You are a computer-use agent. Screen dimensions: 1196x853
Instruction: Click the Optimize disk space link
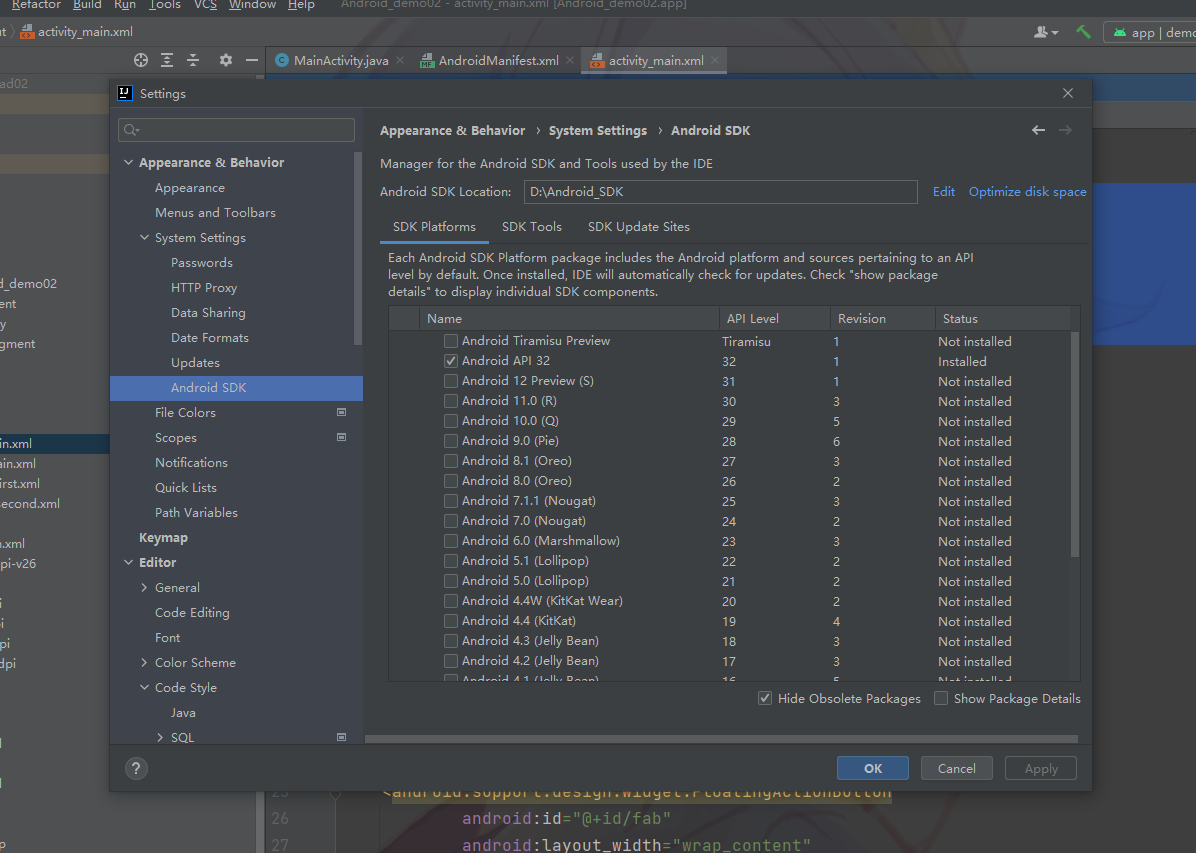pyautogui.click(x=1027, y=192)
